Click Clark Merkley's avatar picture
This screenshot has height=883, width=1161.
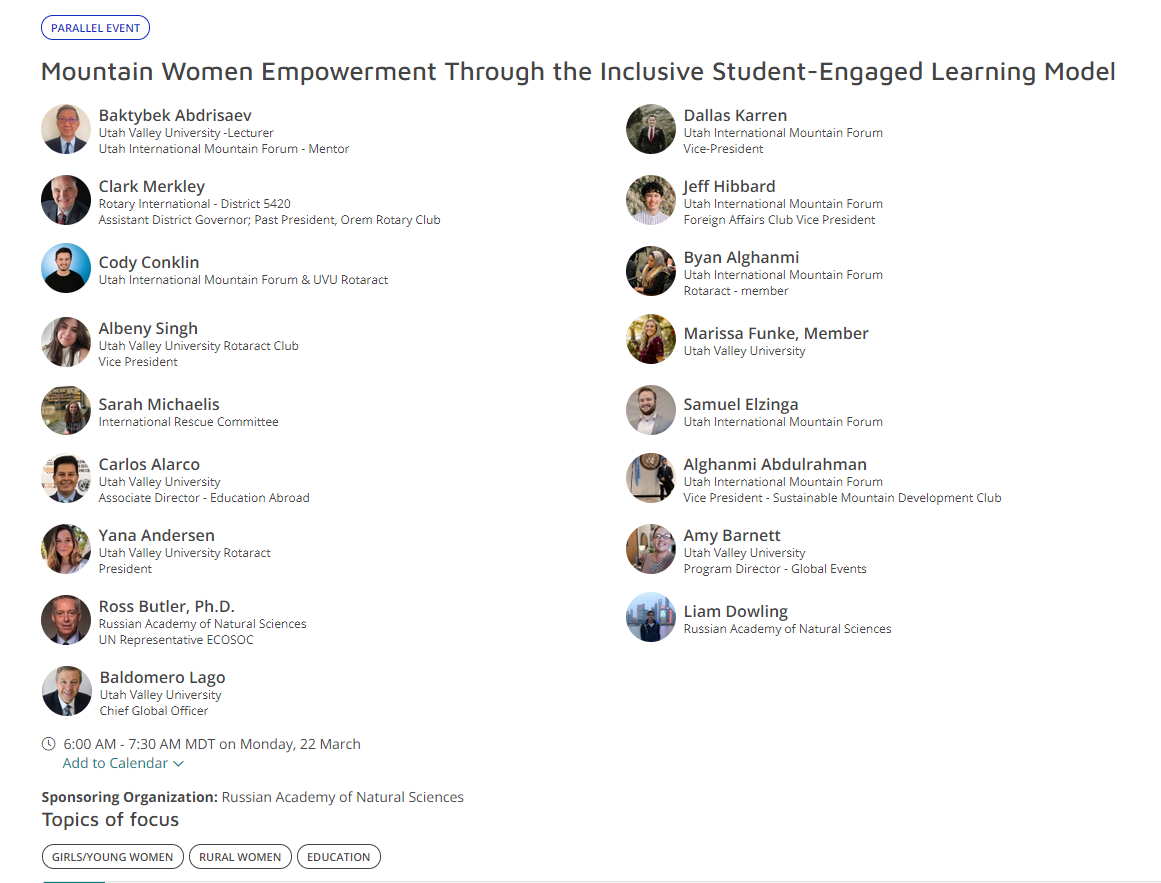[66, 200]
